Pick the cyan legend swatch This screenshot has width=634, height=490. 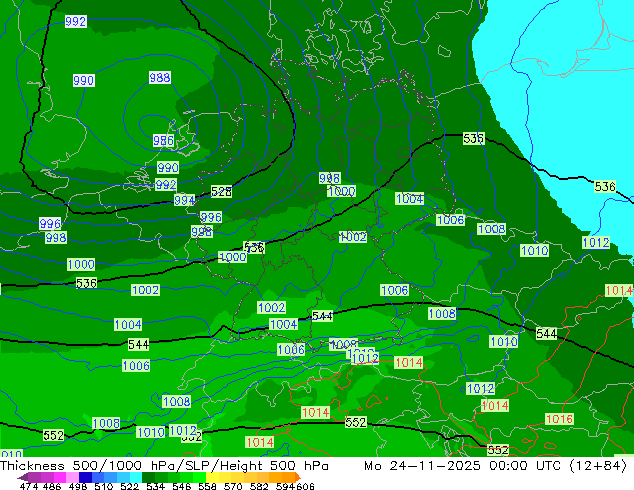136,477
